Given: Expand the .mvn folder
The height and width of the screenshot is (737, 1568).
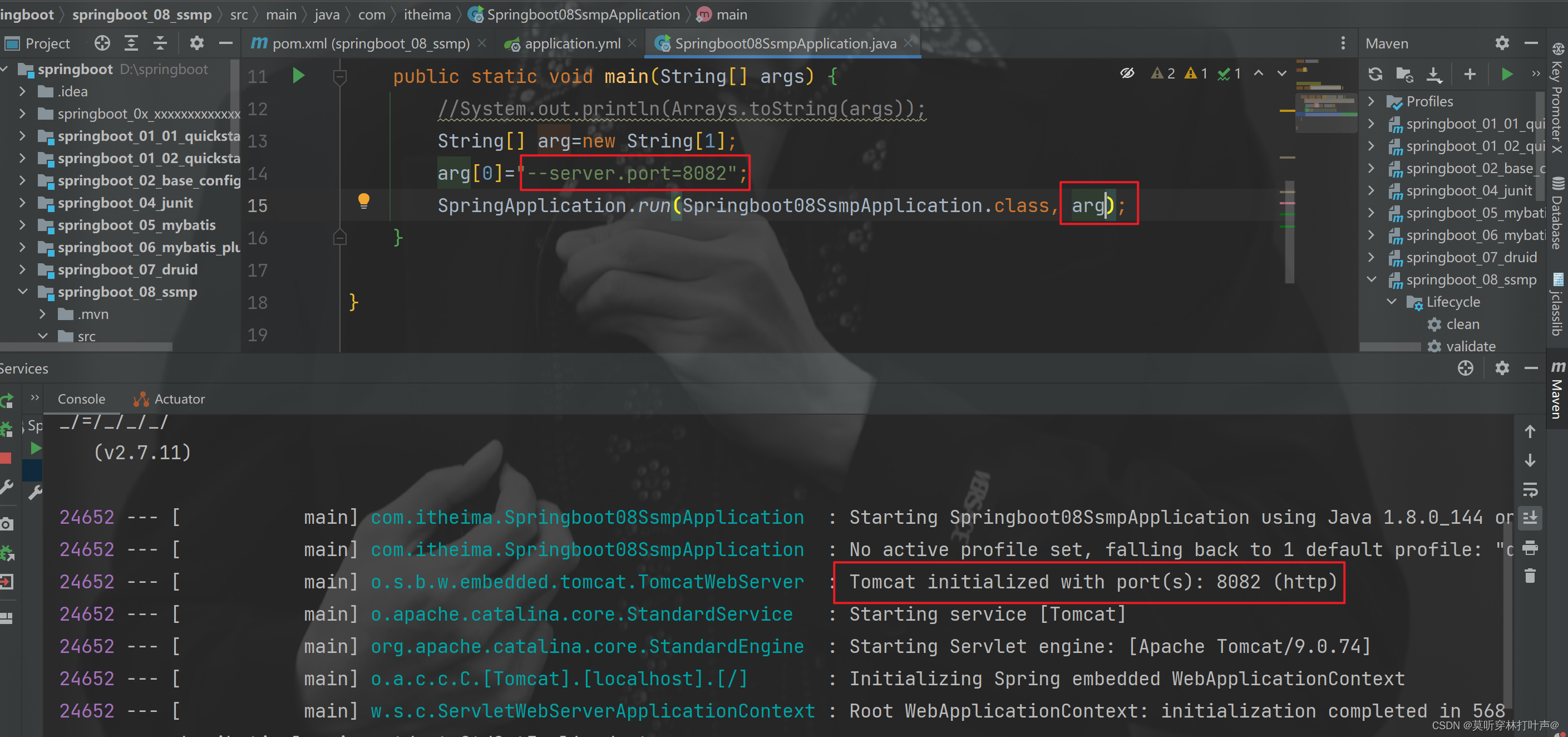Looking at the screenshot, I should 42,315.
